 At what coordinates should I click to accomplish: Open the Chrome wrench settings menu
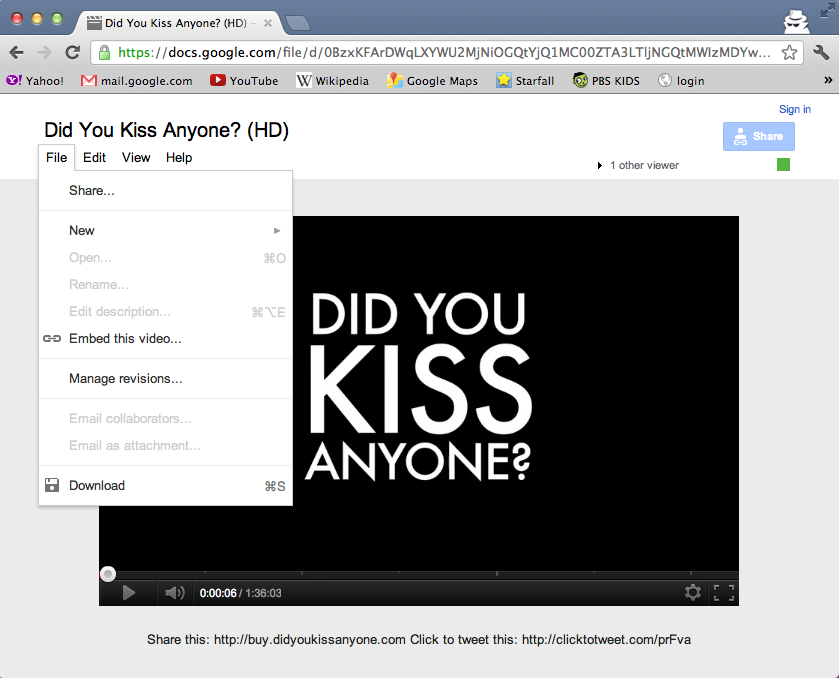click(821, 52)
